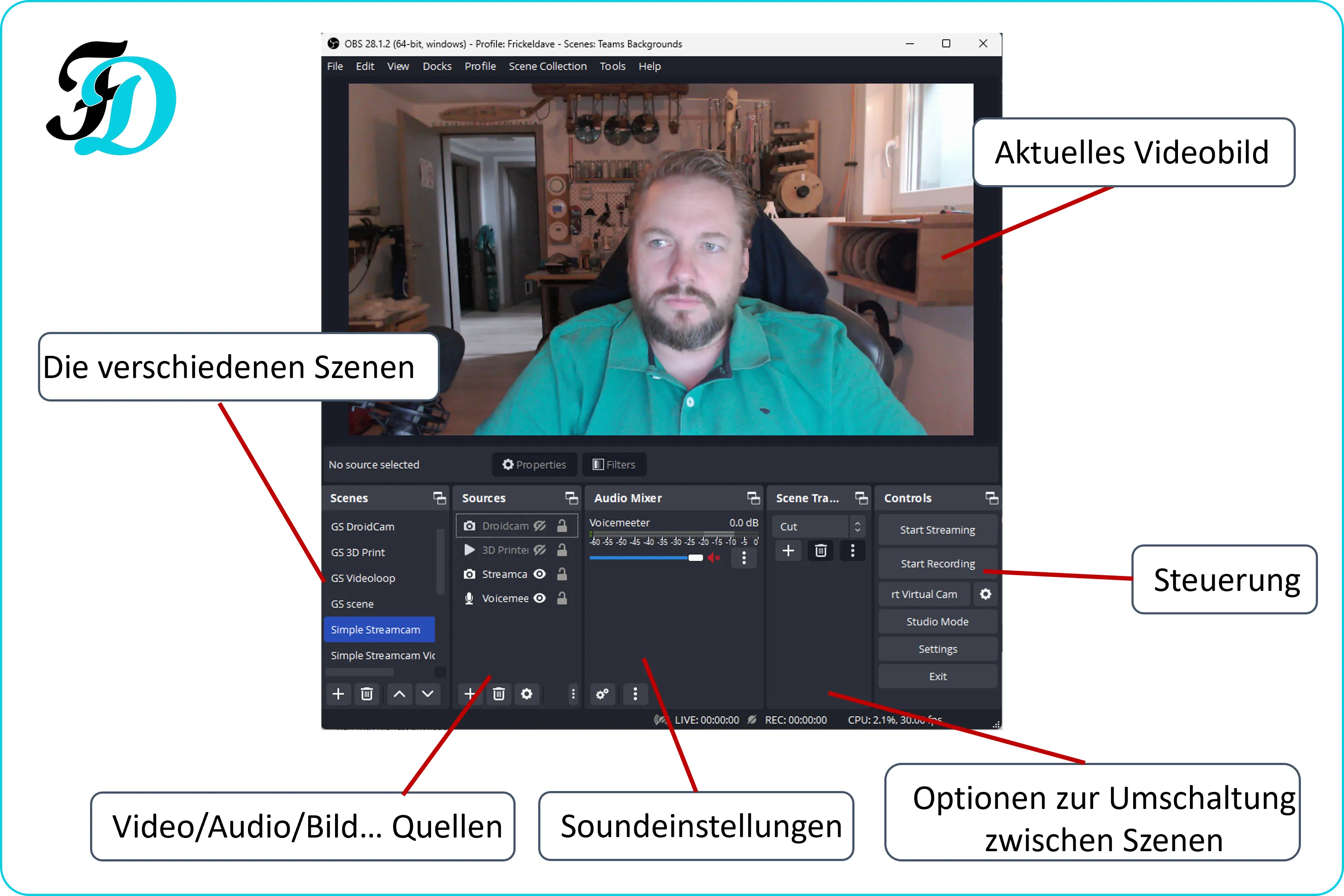This screenshot has height=896, width=1344.
Task: Add a new scene with plus icon
Action: pyautogui.click(x=338, y=694)
